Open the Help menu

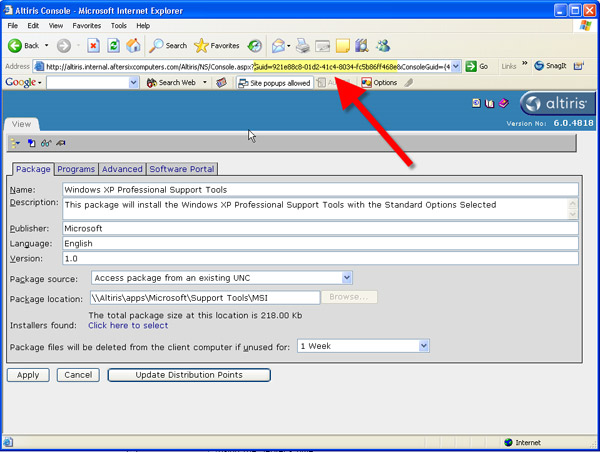coord(143,26)
